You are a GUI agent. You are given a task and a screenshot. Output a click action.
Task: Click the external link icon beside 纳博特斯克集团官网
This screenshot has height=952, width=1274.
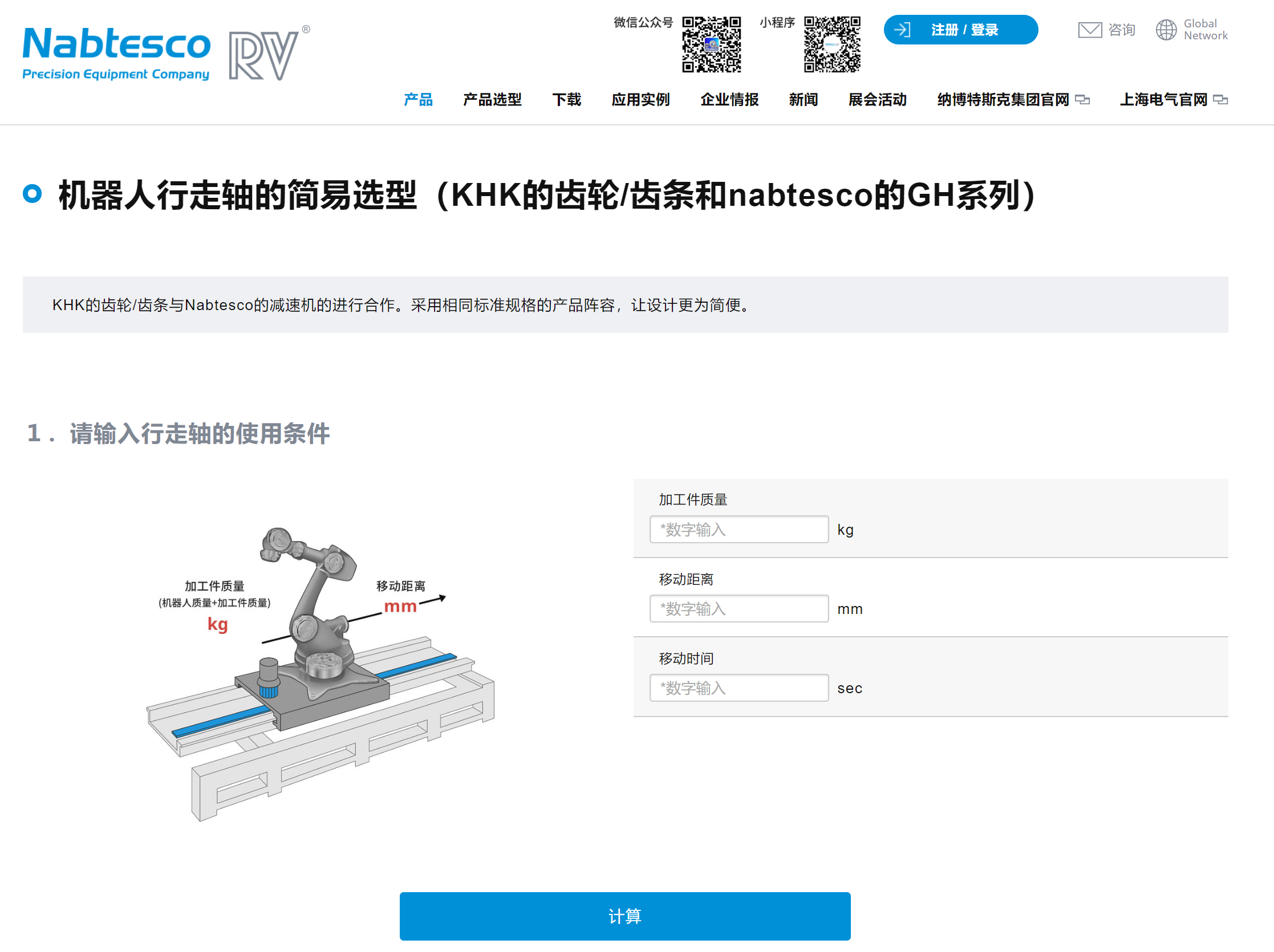tap(1083, 100)
